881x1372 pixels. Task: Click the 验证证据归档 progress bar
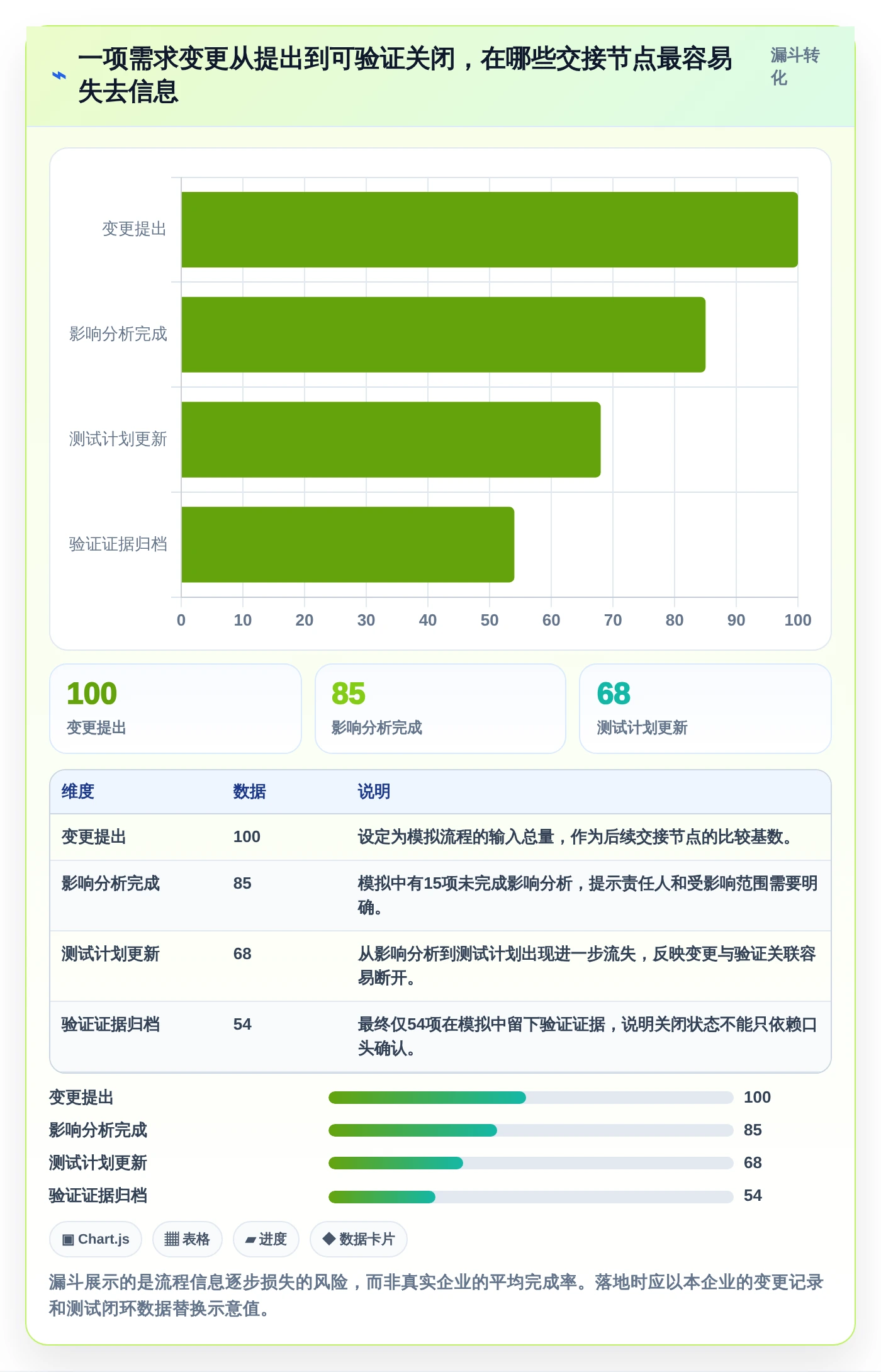pos(531,1196)
